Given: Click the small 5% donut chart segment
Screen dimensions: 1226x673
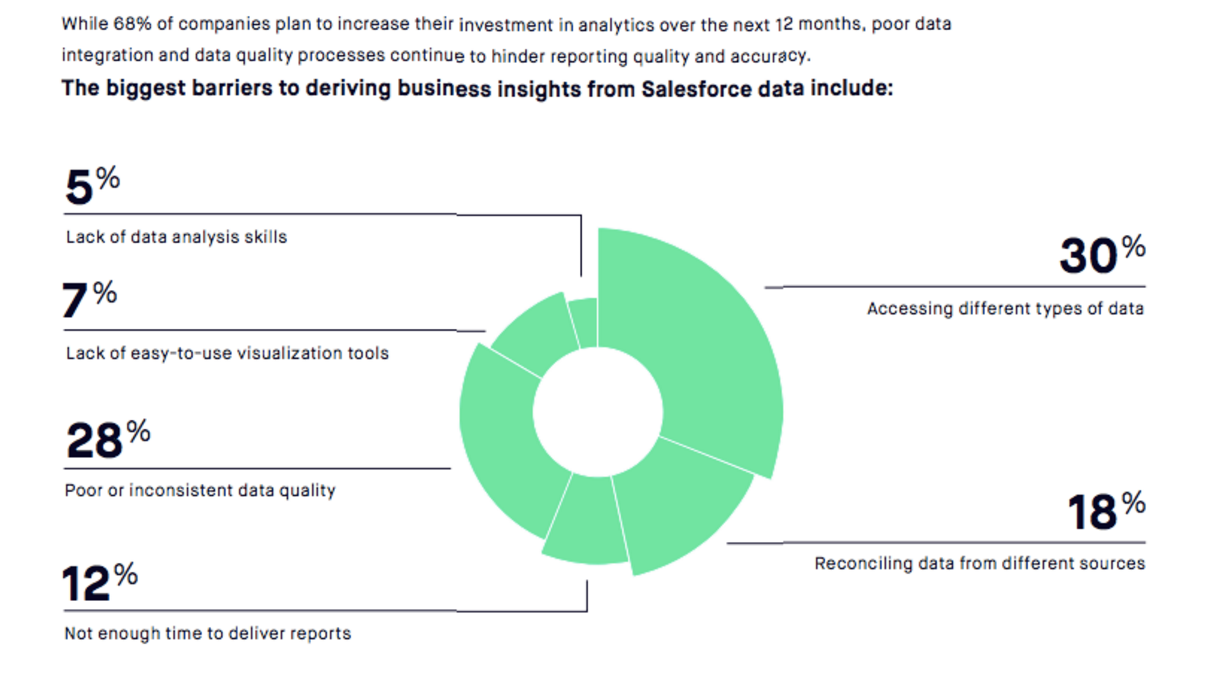Looking at the screenshot, I should pyautogui.click(x=584, y=322).
